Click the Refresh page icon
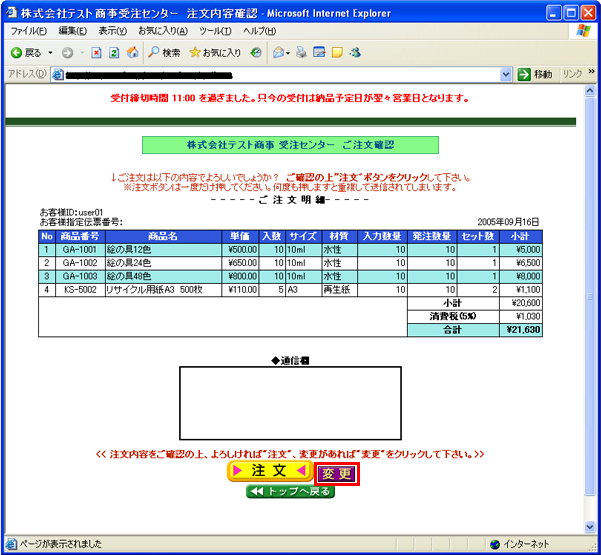The image size is (601, 555). pyautogui.click(x=114, y=53)
